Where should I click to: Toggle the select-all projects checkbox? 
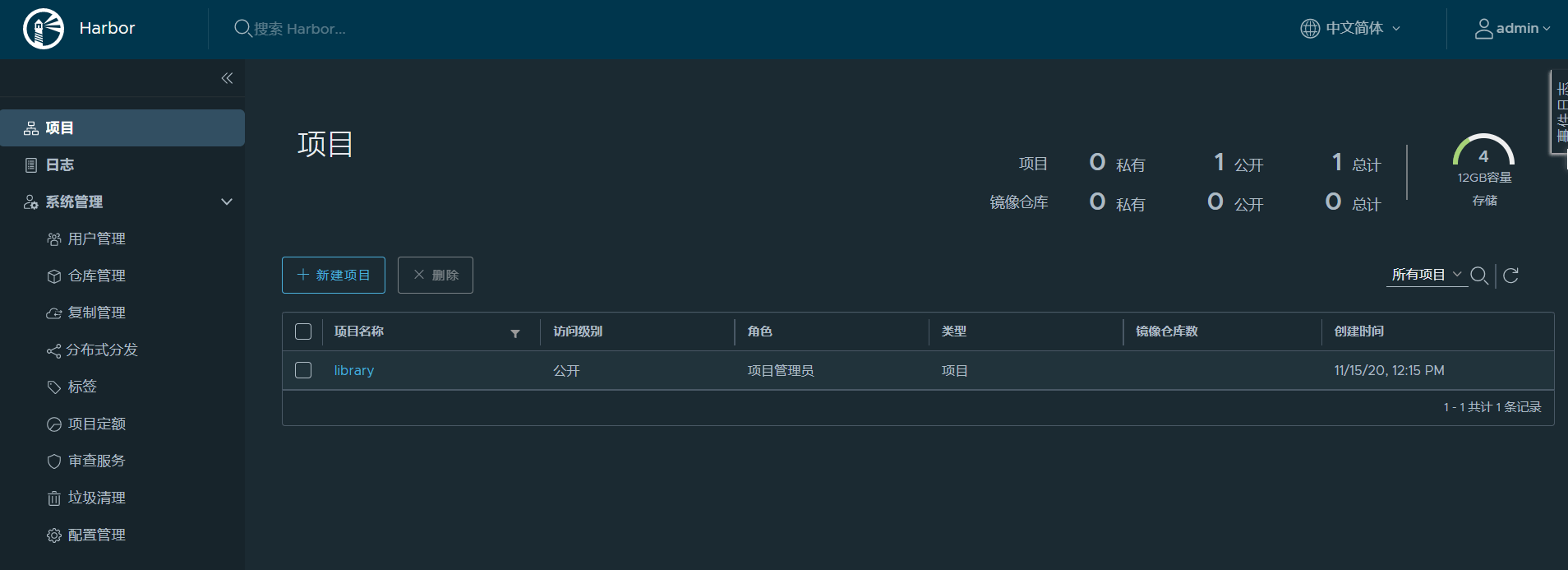[x=303, y=331]
